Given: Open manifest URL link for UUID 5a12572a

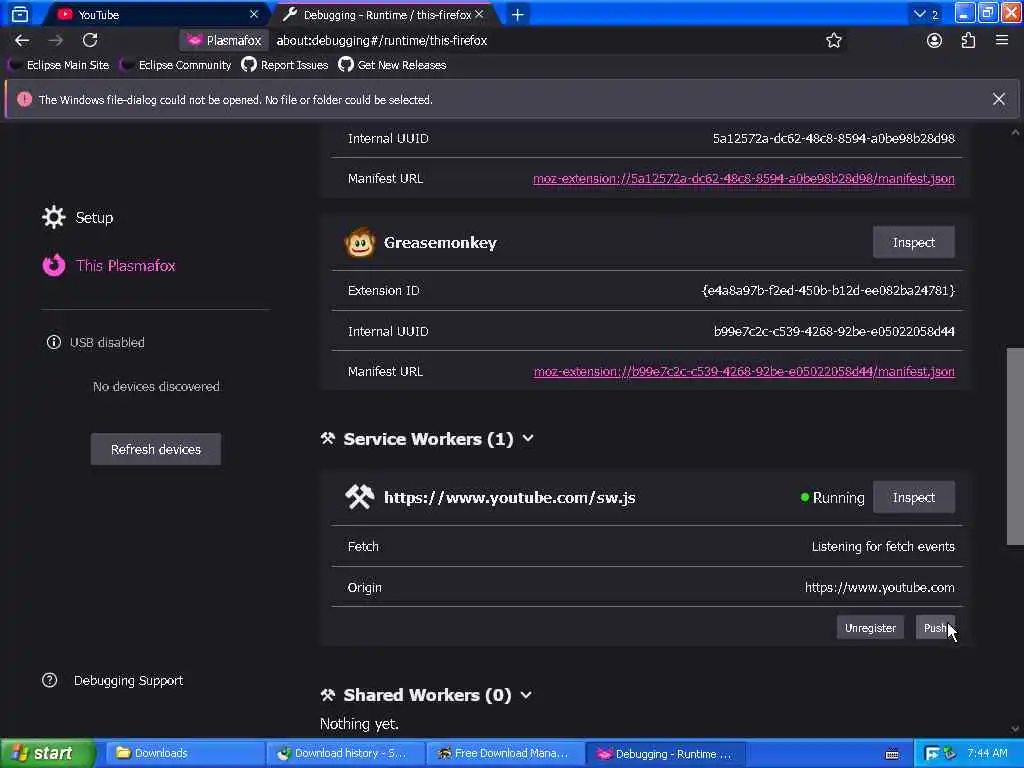Looking at the screenshot, I should point(744,178).
